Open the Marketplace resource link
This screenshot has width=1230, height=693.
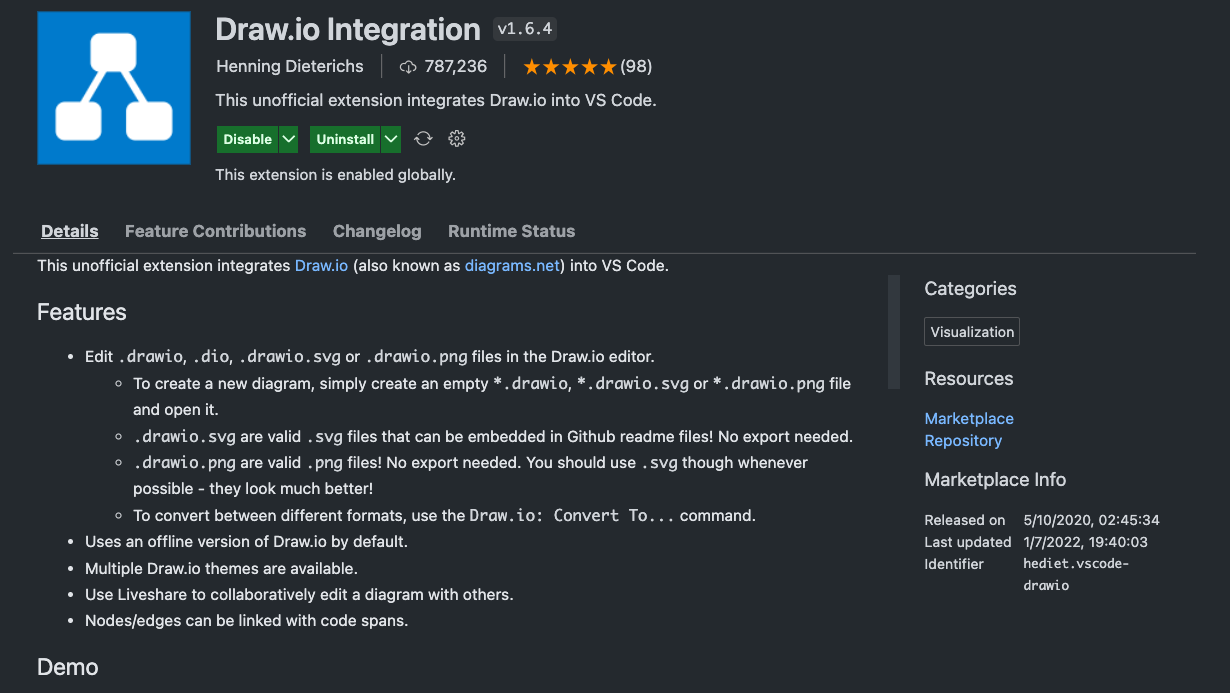[968, 418]
